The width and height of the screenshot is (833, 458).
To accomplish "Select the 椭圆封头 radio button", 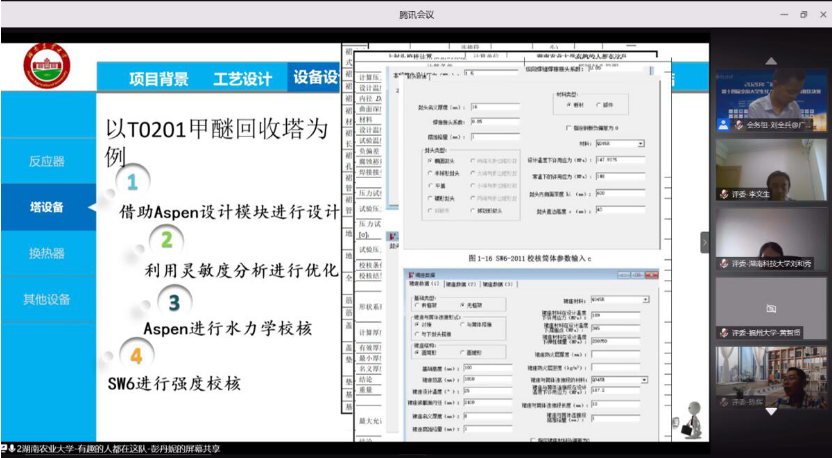I will 429,159.
